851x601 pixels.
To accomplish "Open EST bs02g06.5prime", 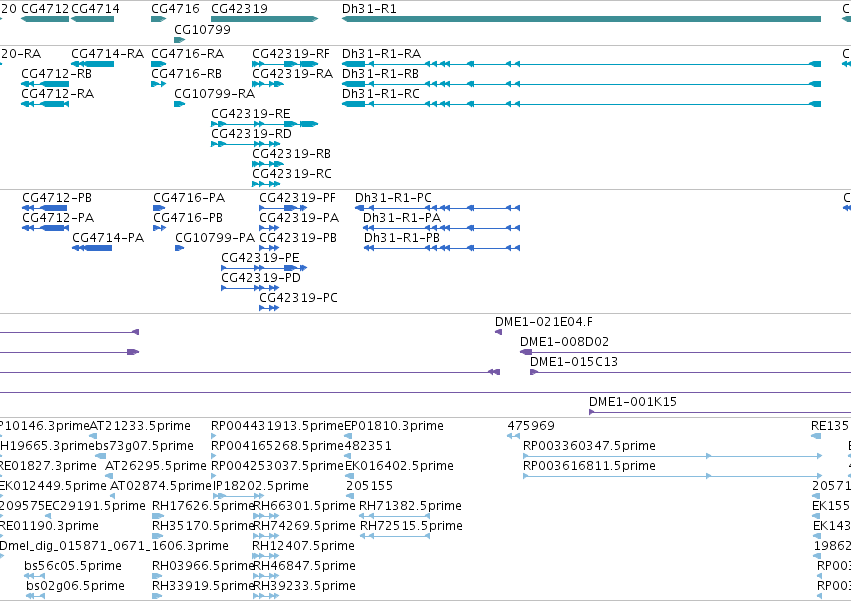I will [75, 586].
